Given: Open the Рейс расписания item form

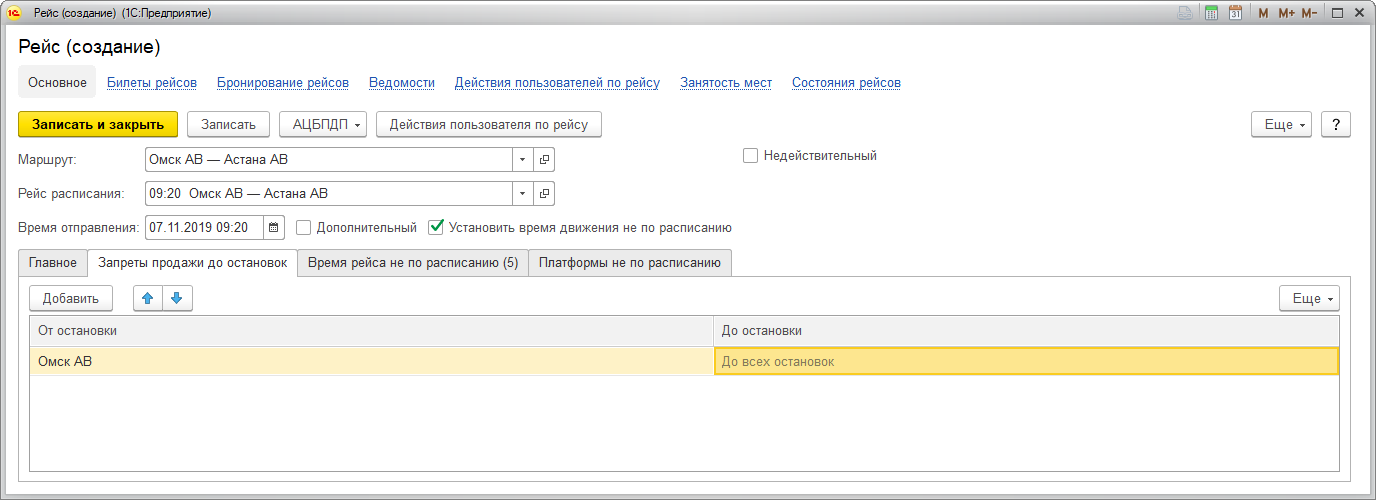Looking at the screenshot, I should tap(545, 193).
